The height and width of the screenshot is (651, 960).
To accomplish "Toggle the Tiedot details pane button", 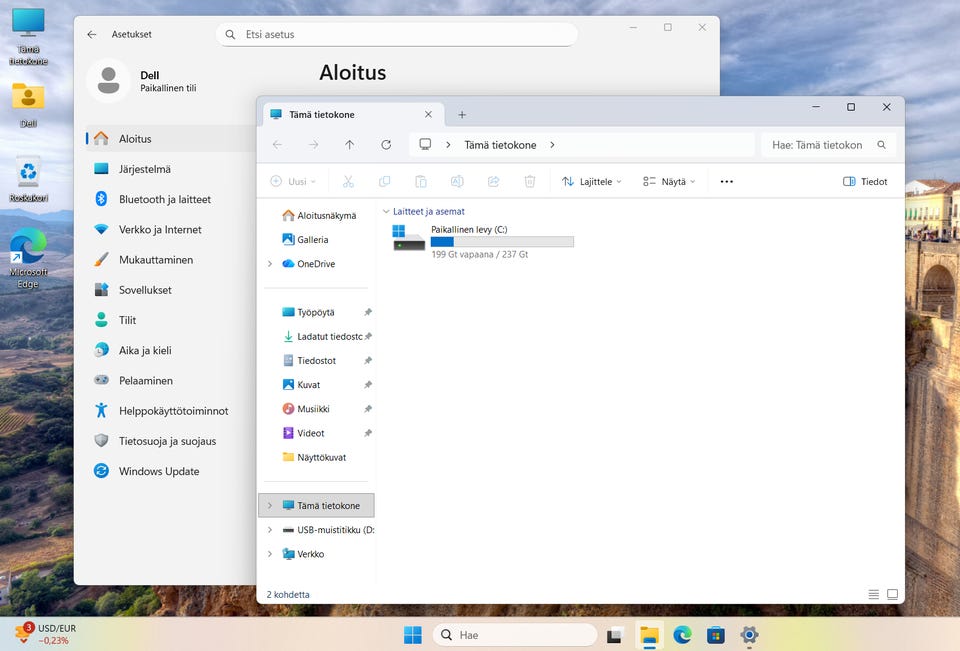I will pos(864,181).
